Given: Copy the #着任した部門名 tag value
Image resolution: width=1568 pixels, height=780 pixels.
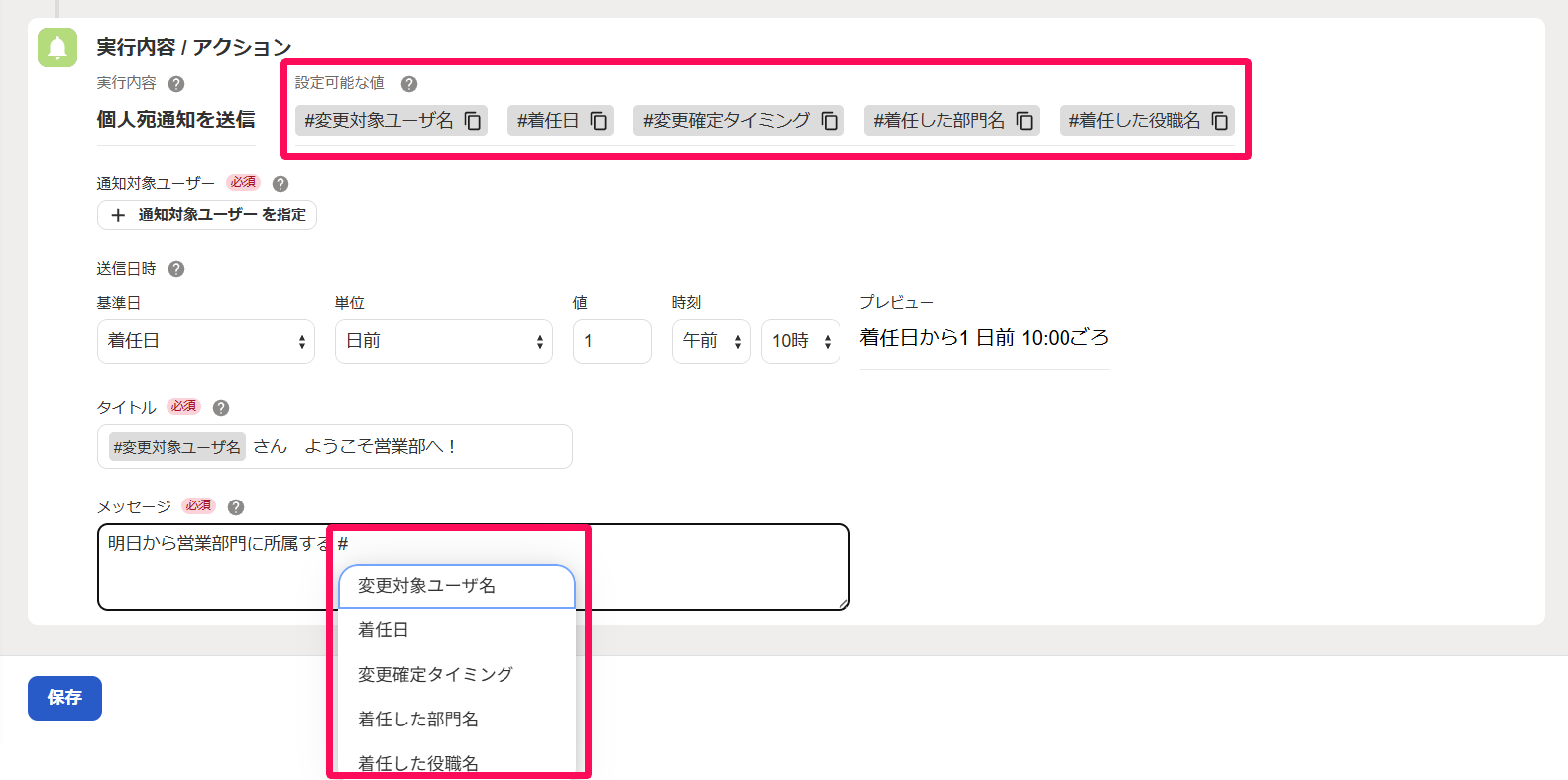Looking at the screenshot, I should pos(1025,121).
